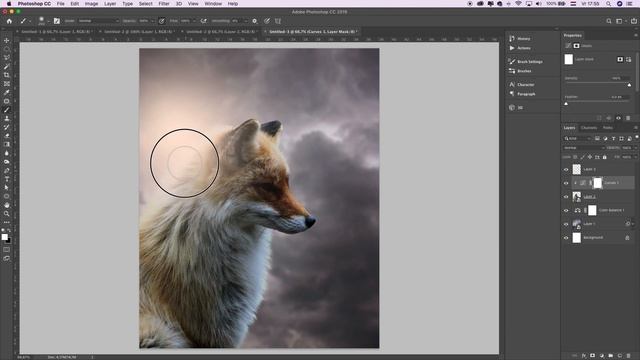Swap foreground and background colors
This screenshot has width=640, height=360.
pos(9,231)
